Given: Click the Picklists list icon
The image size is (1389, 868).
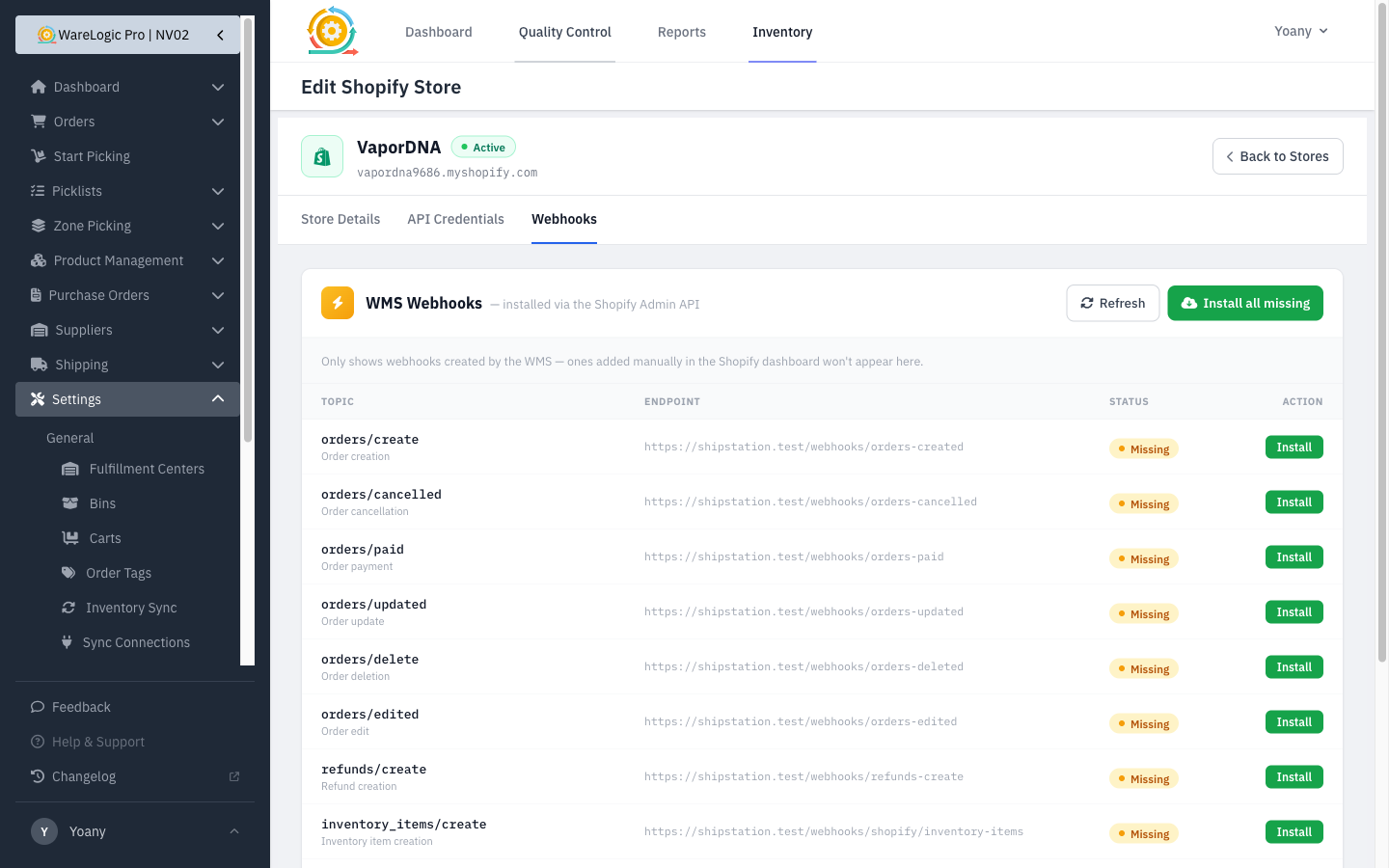Looking at the screenshot, I should click(x=38, y=191).
